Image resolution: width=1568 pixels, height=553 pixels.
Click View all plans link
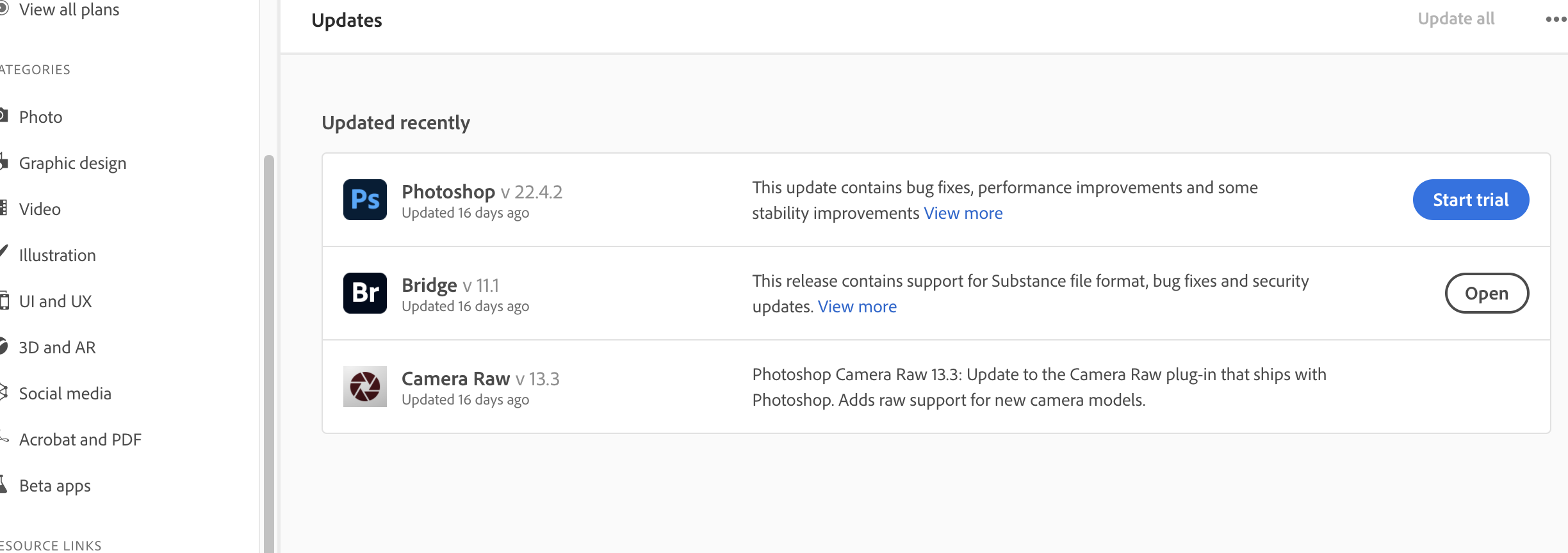(x=69, y=10)
